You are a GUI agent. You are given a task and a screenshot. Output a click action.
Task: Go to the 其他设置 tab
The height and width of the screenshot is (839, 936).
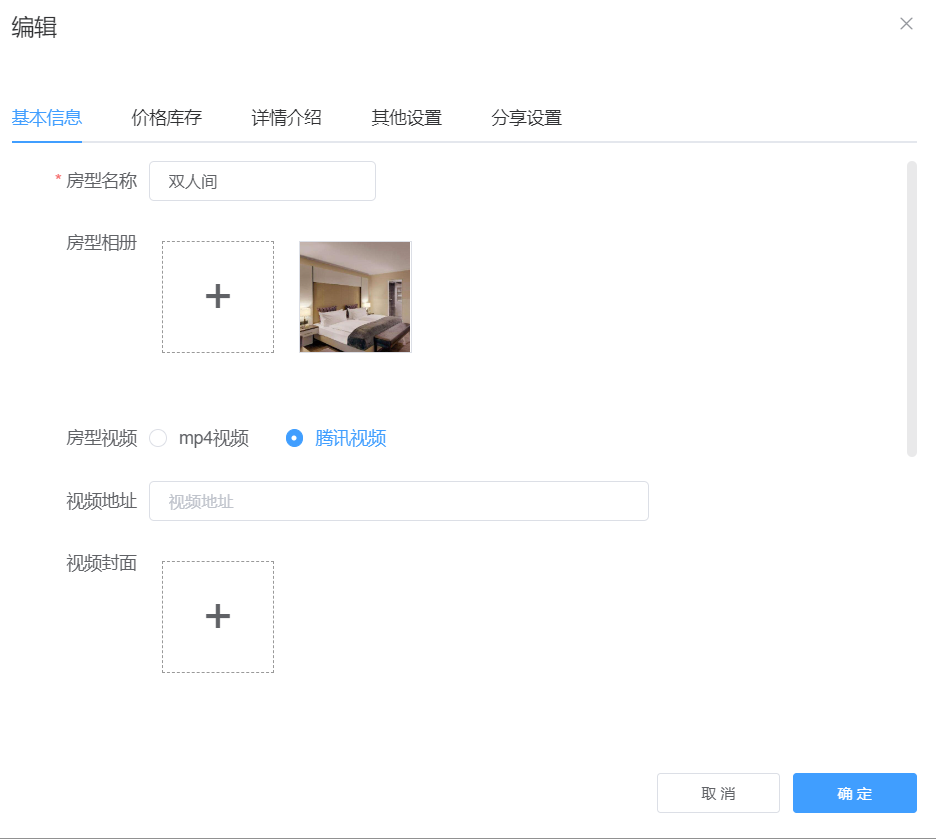point(407,118)
